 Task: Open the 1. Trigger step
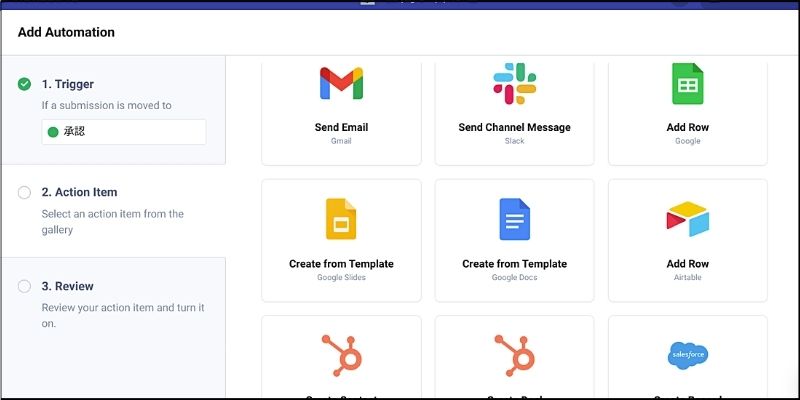[68, 84]
